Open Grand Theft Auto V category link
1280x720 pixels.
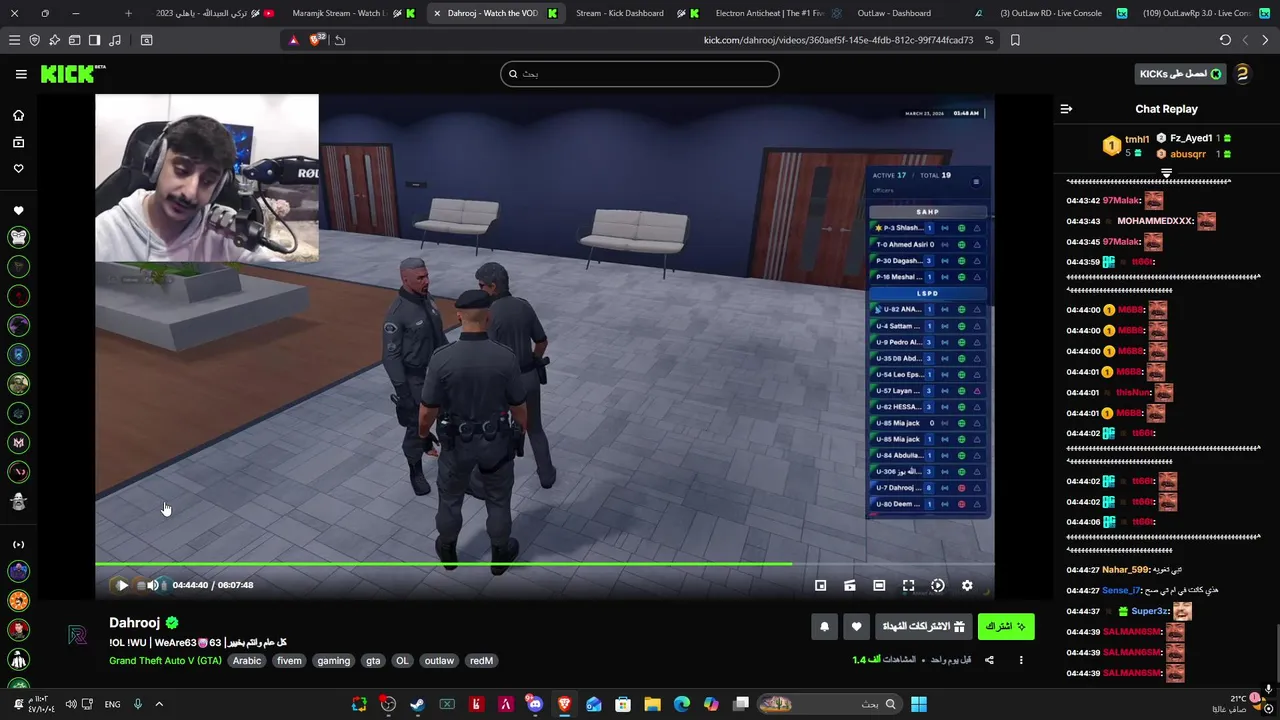(x=165, y=661)
